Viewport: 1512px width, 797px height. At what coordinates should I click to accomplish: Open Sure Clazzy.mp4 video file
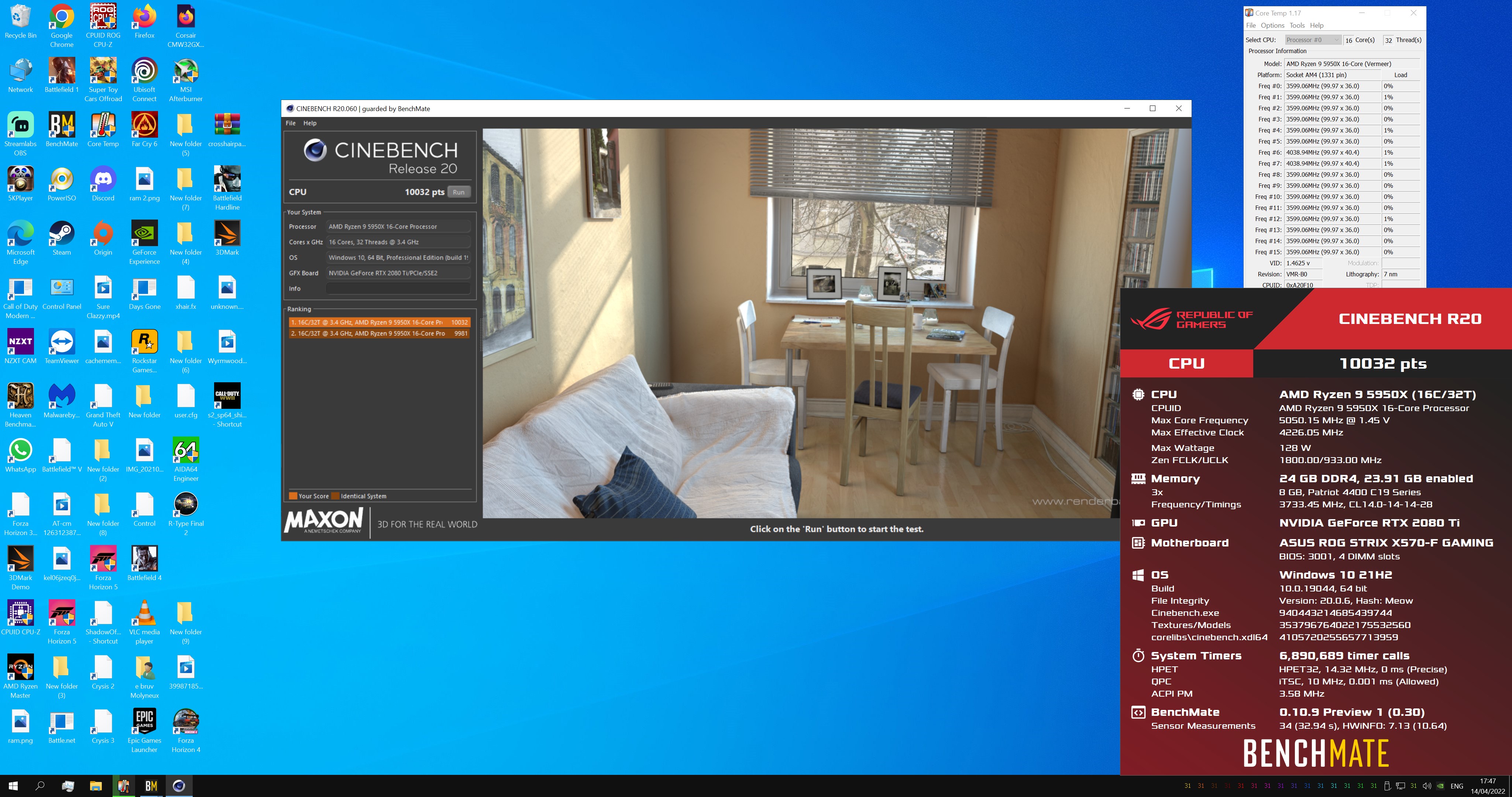tap(103, 297)
